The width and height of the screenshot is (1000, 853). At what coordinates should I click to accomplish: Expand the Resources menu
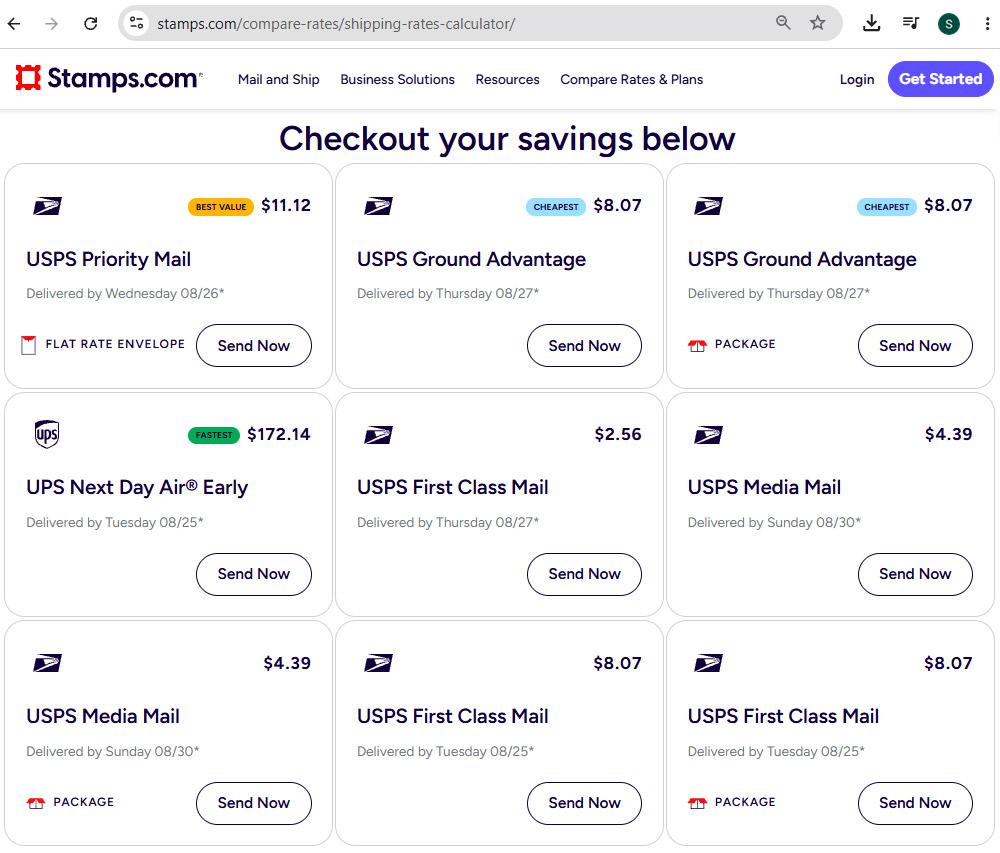[508, 80]
